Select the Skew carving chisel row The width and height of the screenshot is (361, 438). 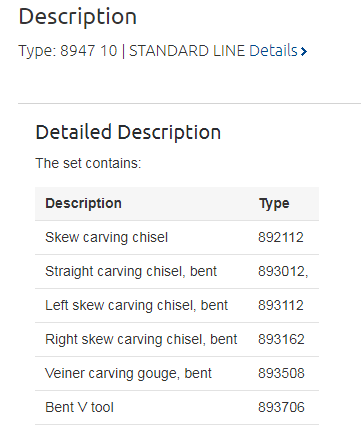point(177,238)
